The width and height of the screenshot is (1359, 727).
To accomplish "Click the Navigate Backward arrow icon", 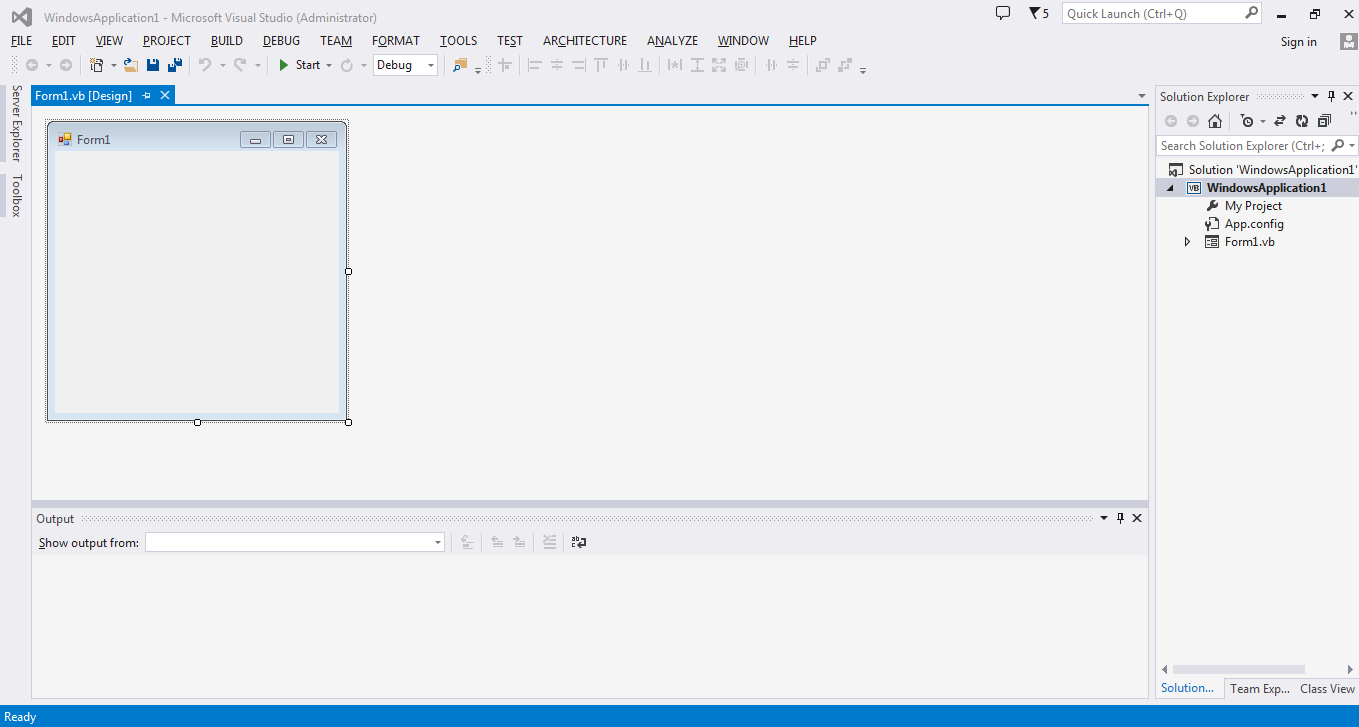I will [32, 65].
